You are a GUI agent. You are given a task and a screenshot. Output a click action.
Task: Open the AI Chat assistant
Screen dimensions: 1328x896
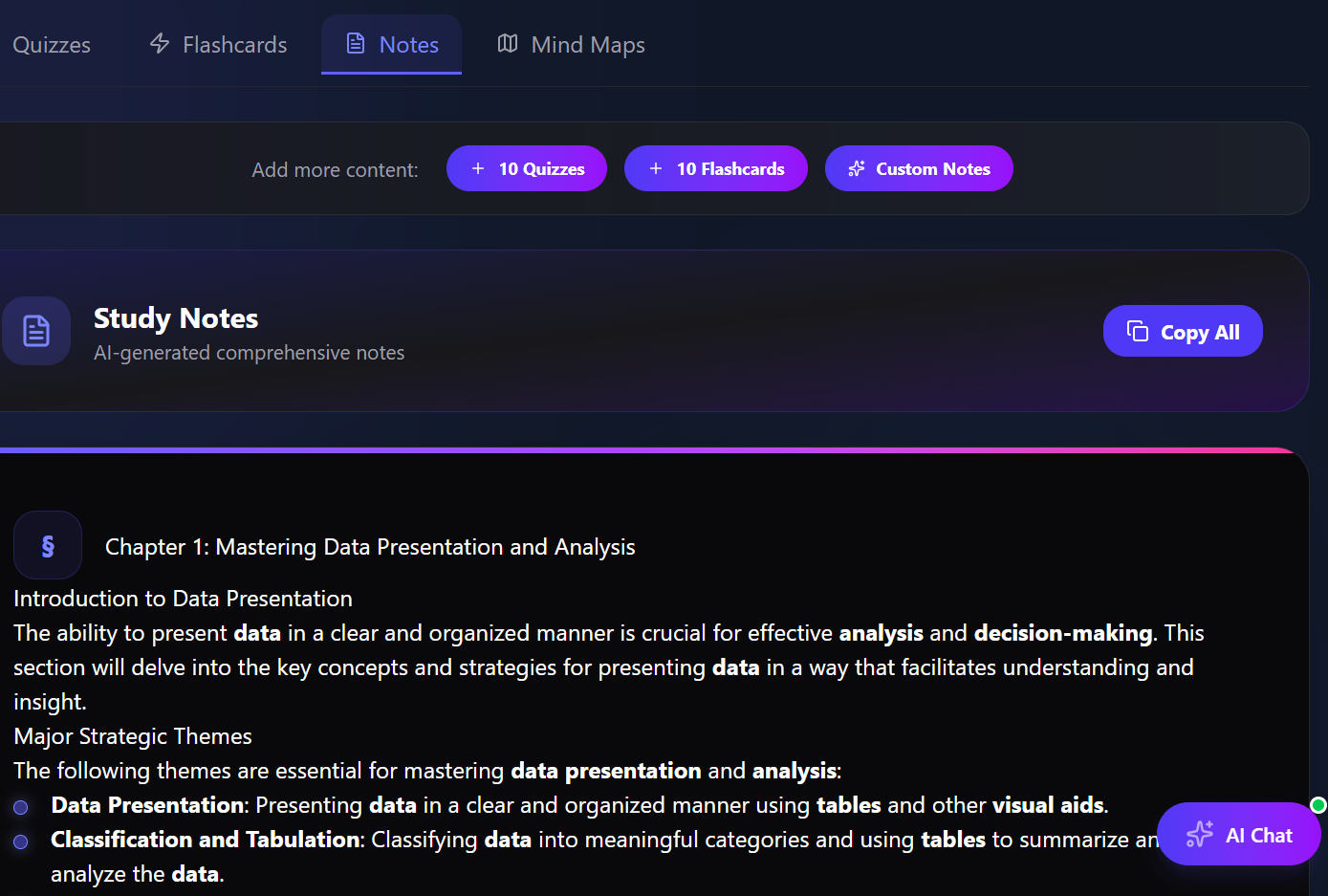[1239, 834]
